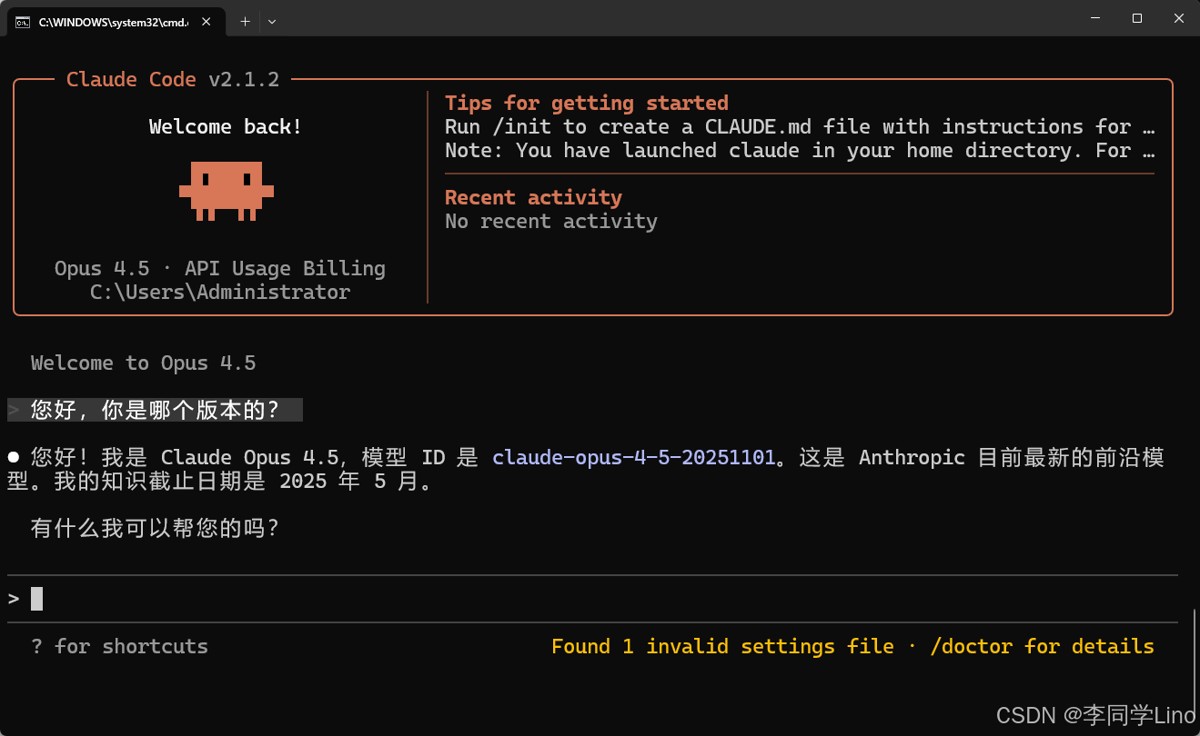Click "Tips for getting started" heading

coord(586,103)
